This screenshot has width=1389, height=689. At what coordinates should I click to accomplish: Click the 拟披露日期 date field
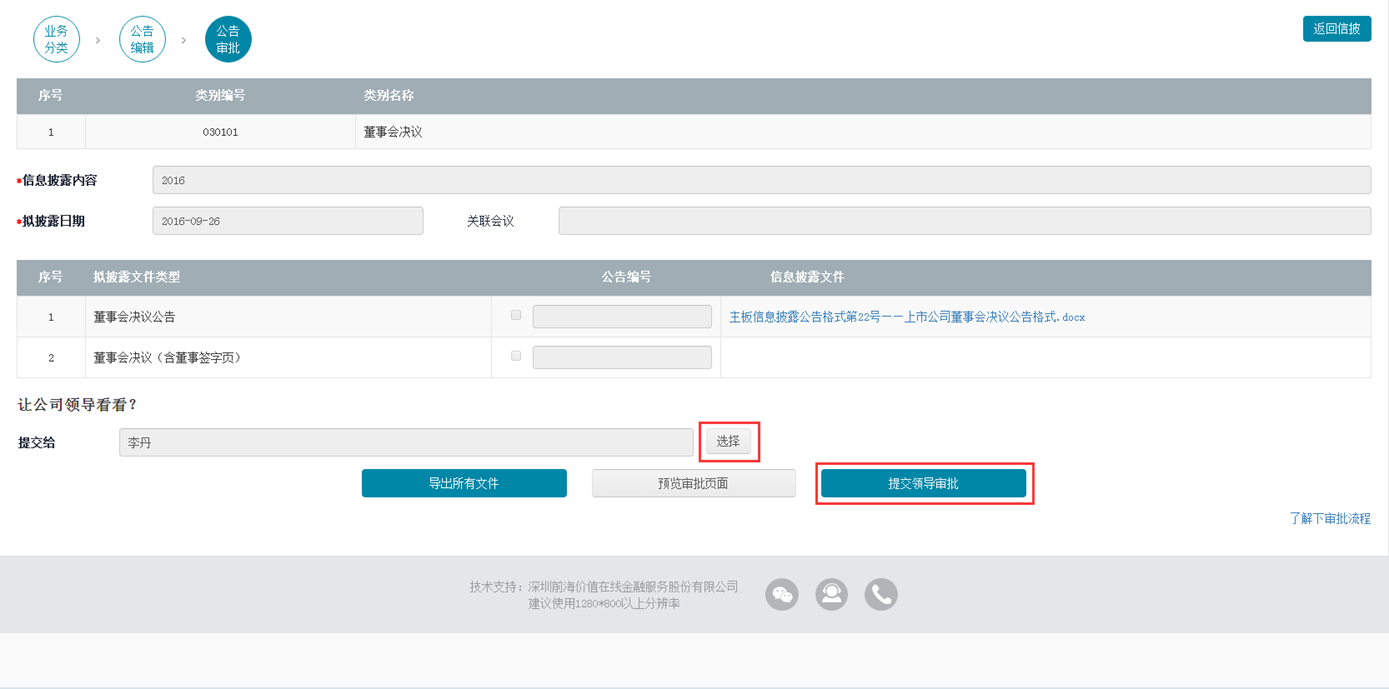pos(288,221)
